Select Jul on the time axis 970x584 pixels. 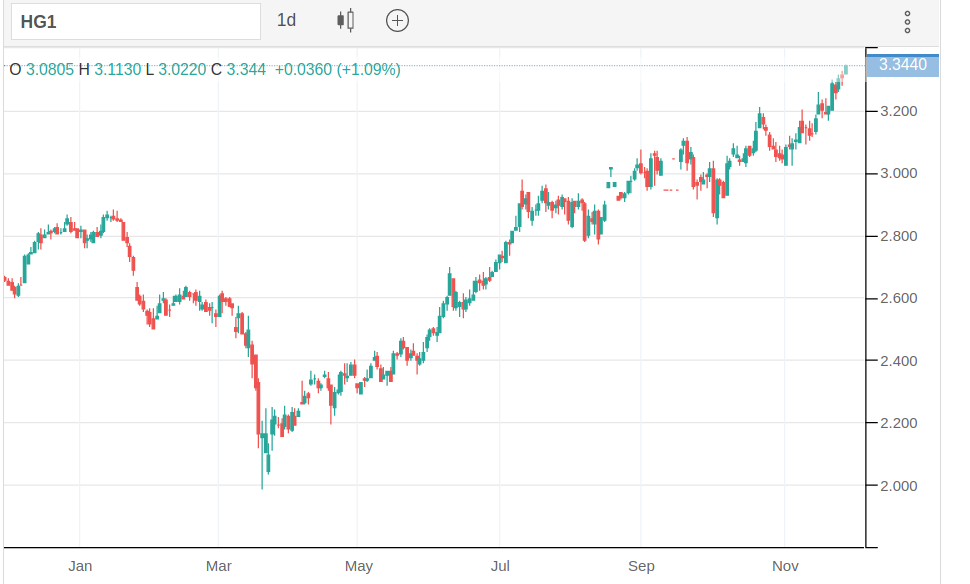pyautogui.click(x=499, y=566)
